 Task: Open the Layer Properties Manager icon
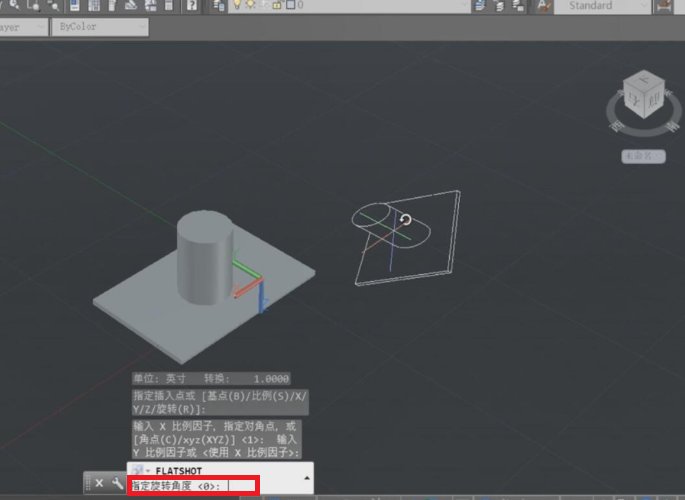(219, 6)
